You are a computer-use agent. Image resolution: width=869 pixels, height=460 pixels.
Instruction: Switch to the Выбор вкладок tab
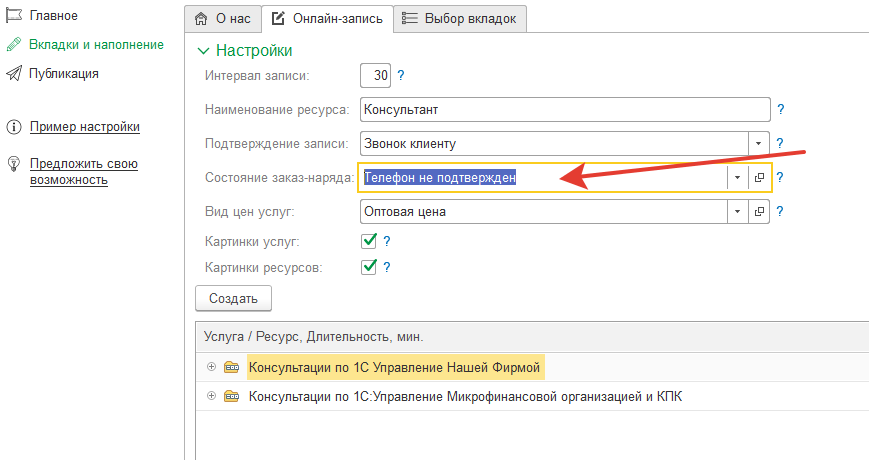coord(460,19)
